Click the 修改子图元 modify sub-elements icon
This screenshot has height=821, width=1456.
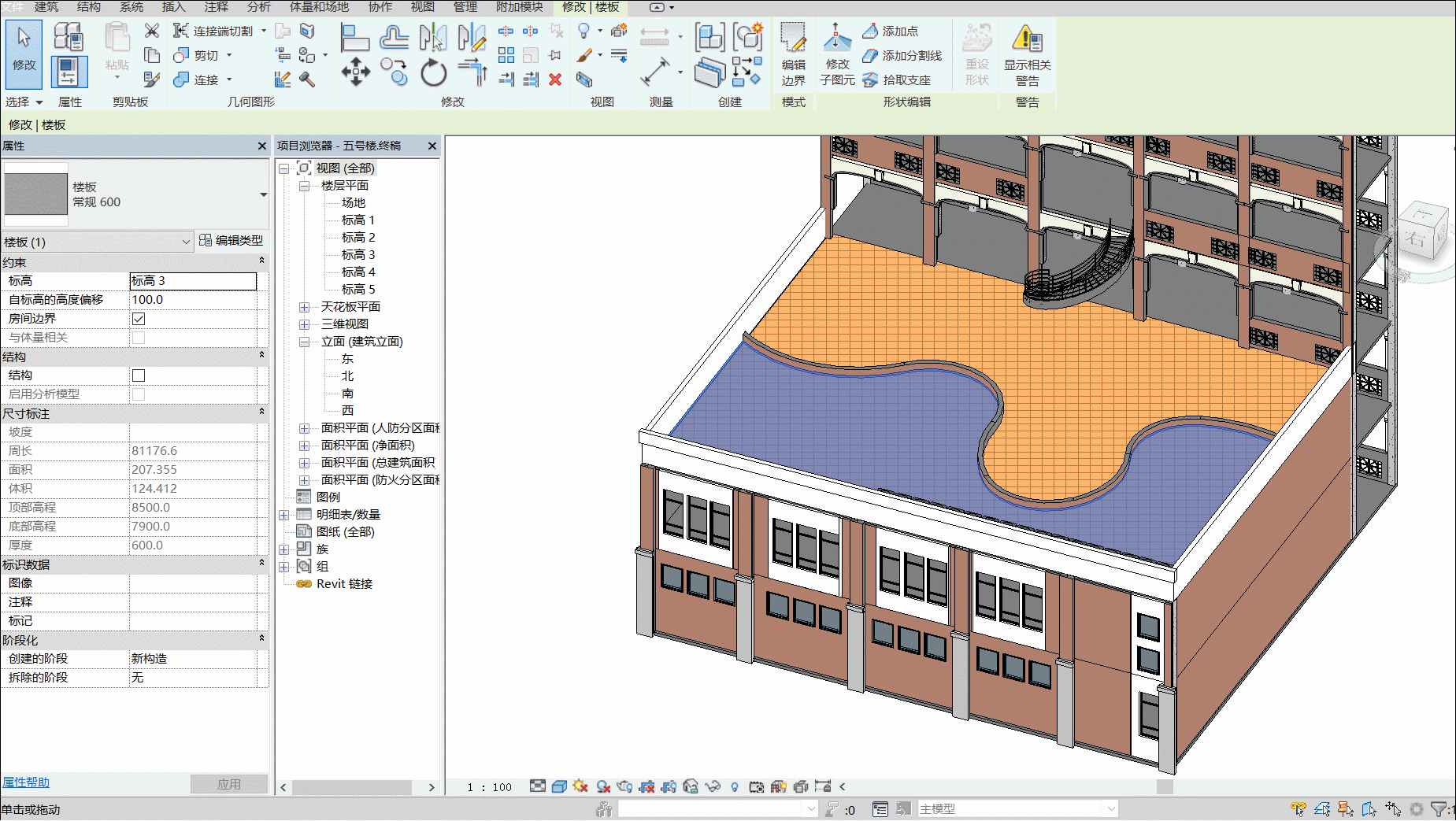[x=837, y=54]
